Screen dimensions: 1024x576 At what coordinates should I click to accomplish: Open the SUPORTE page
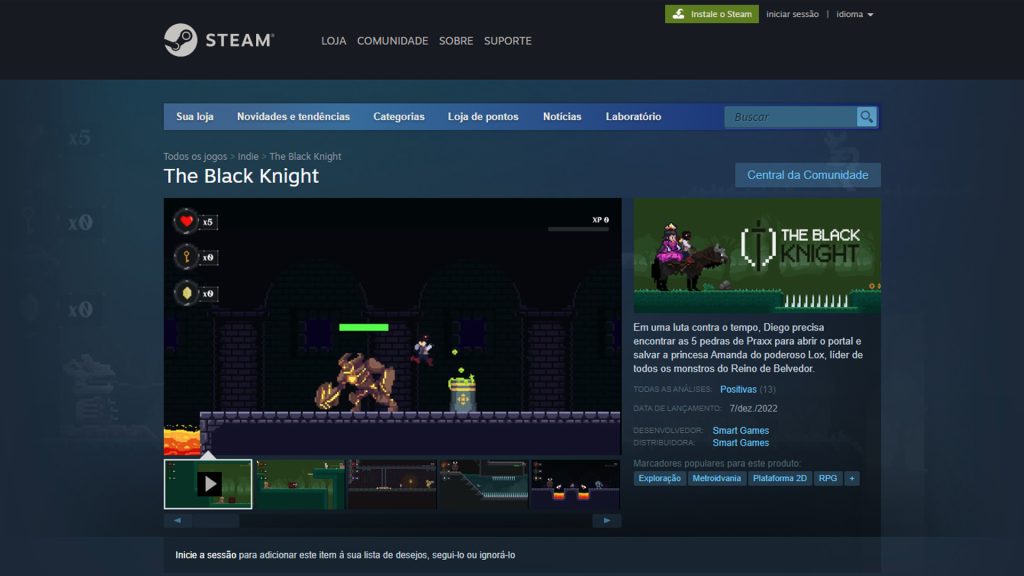click(x=507, y=40)
